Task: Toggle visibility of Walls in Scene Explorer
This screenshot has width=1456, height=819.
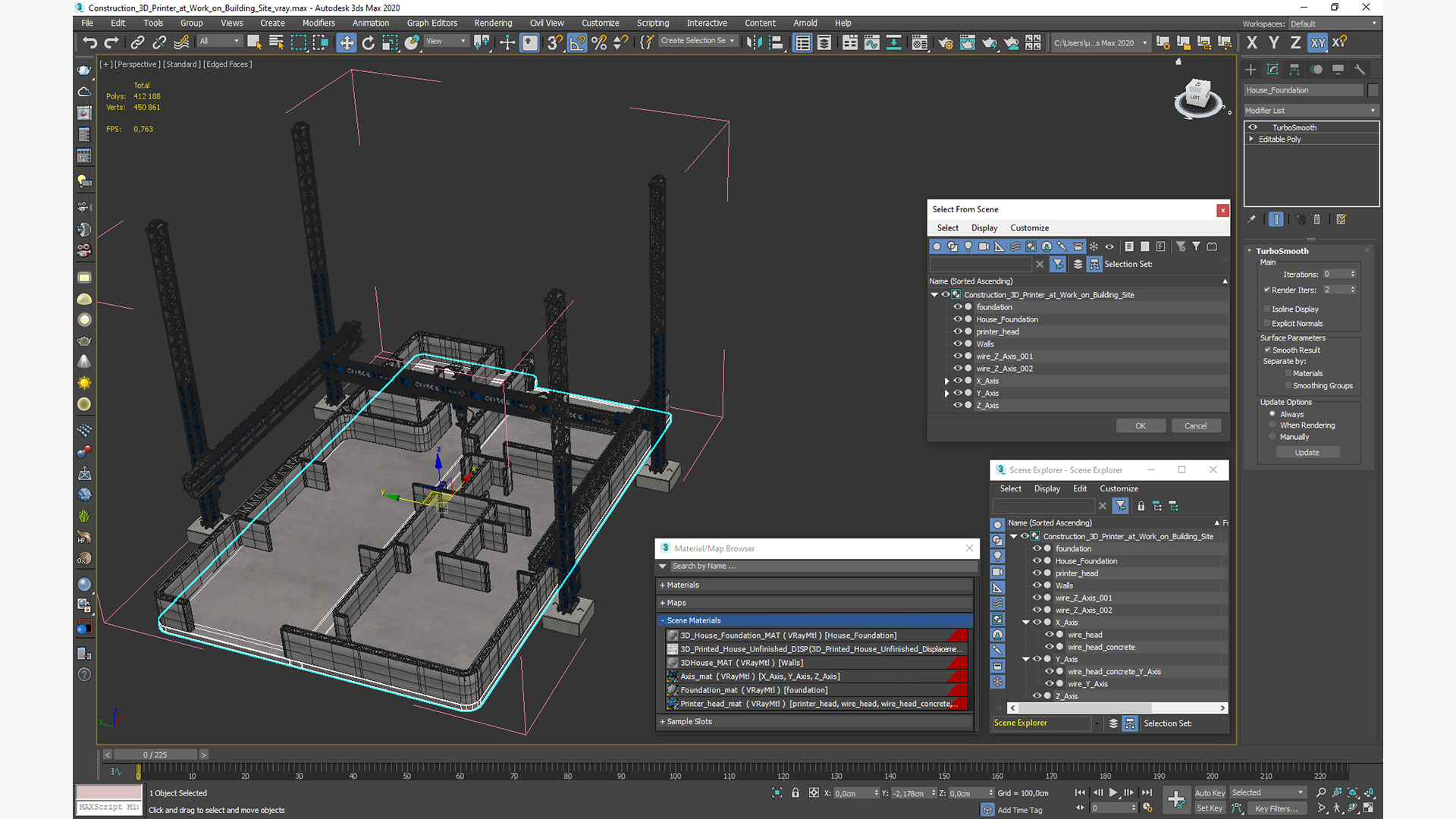Action: click(x=1037, y=585)
